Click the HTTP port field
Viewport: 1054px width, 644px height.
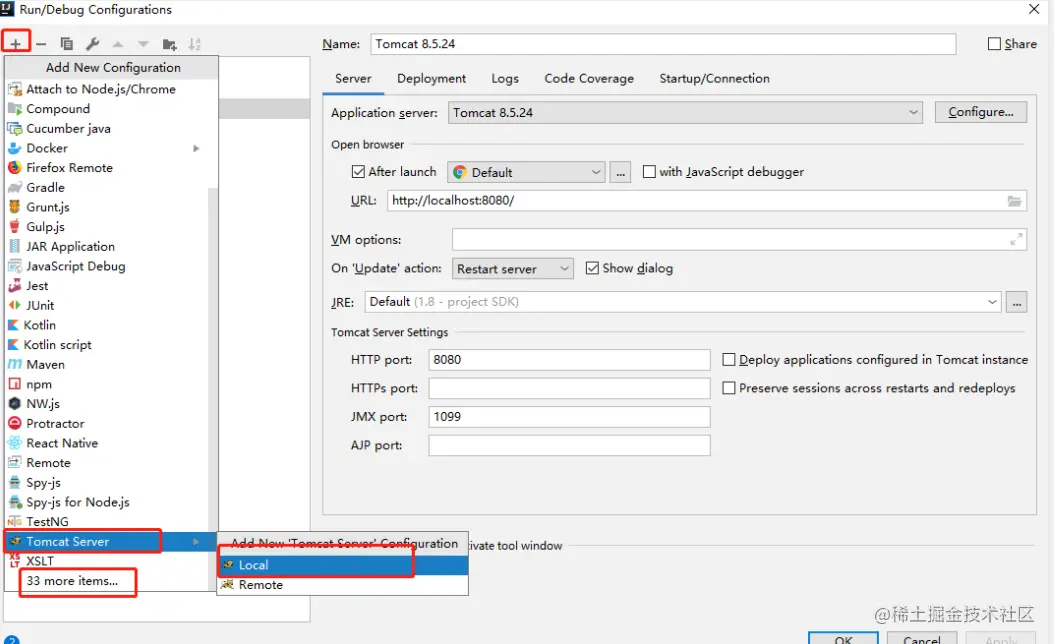coord(569,360)
